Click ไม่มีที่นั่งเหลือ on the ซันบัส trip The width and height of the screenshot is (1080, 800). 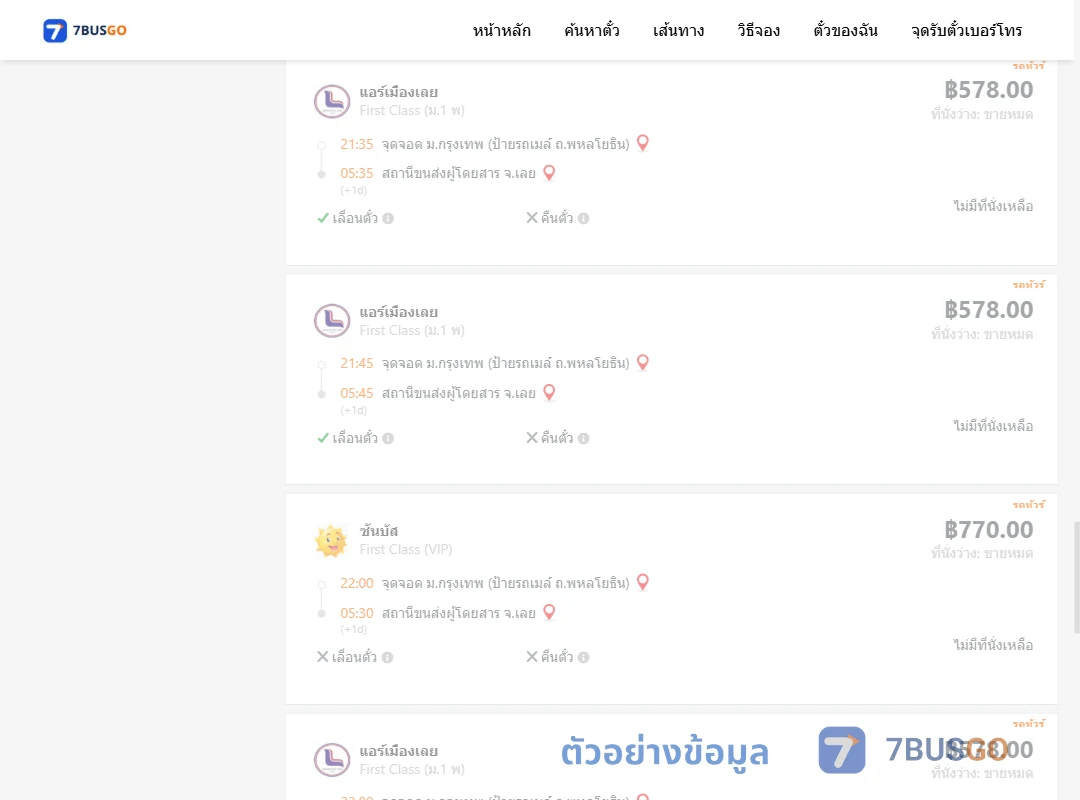pyautogui.click(x=993, y=644)
